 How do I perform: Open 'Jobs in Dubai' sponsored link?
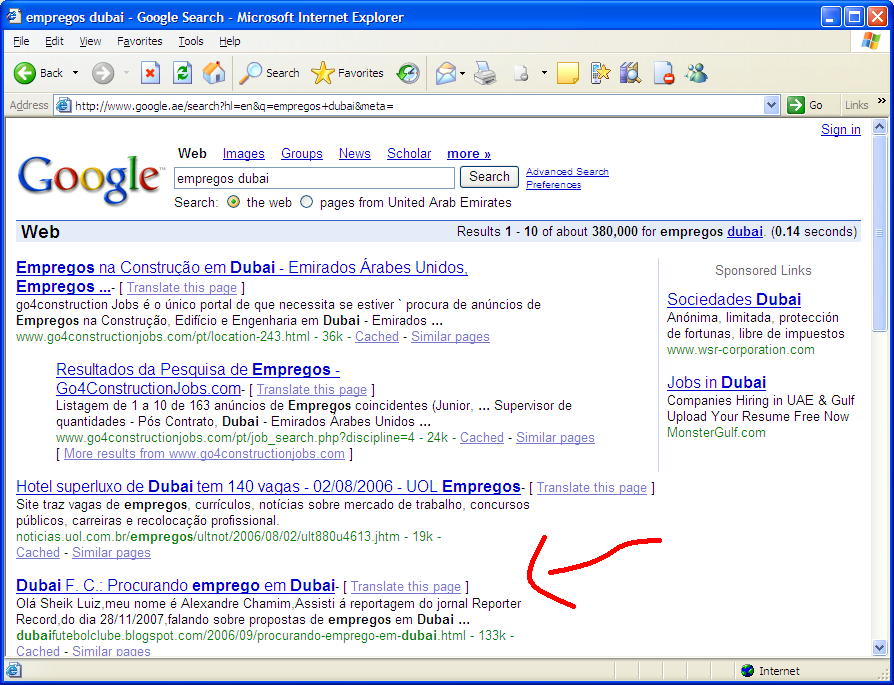point(716,382)
